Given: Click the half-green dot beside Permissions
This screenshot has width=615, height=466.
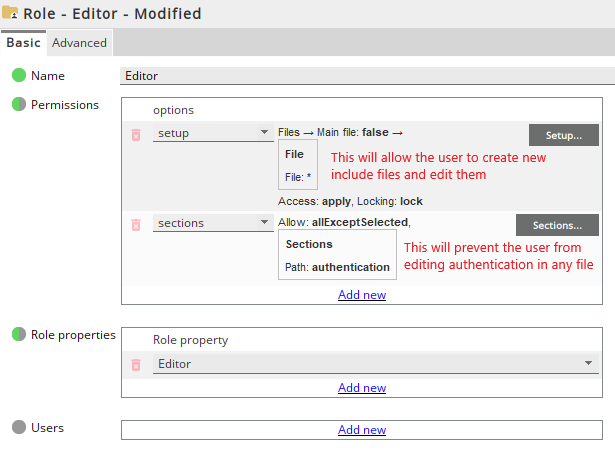Looking at the screenshot, I should point(19,104).
